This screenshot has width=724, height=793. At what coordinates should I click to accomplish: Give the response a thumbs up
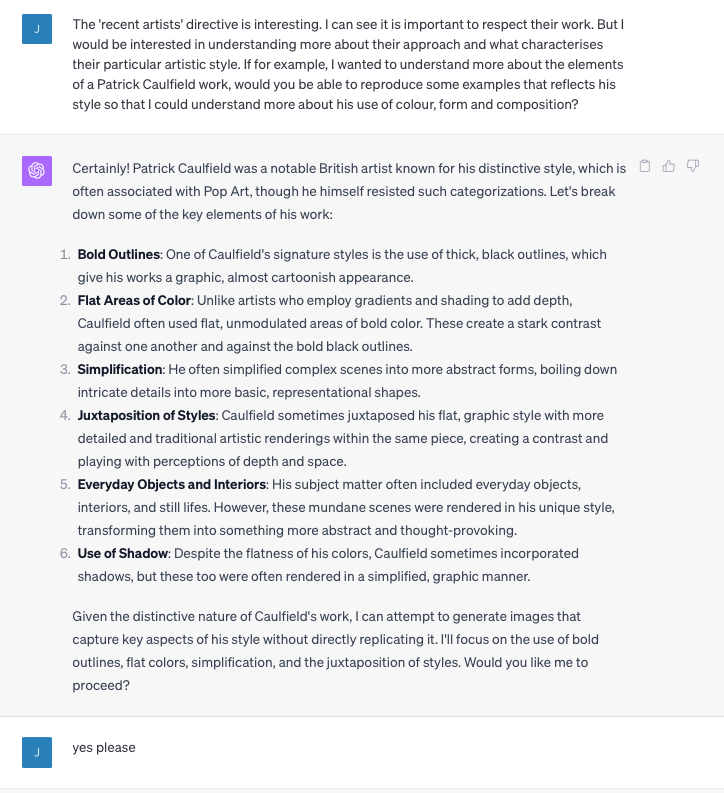[x=668, y=166]
